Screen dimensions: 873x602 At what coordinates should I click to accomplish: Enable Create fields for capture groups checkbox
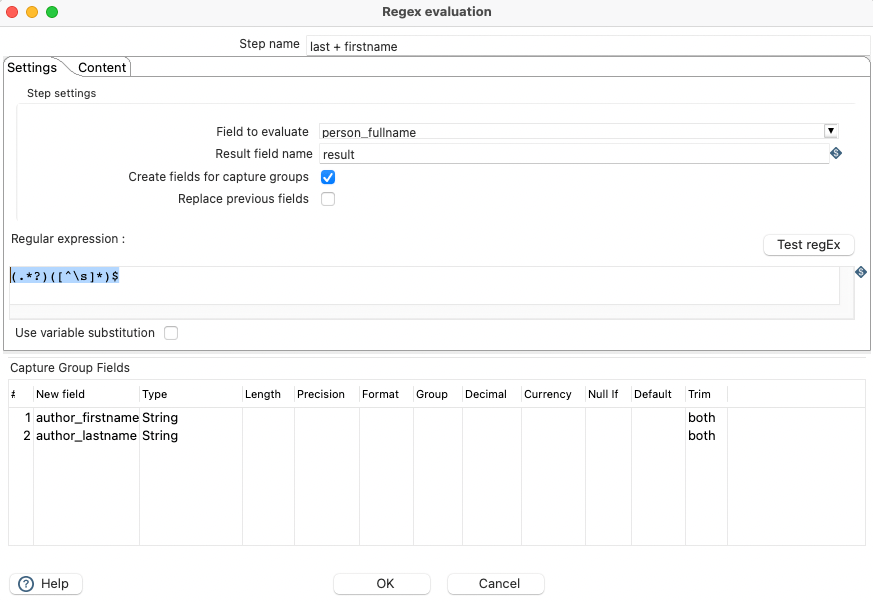click(328, 177)
